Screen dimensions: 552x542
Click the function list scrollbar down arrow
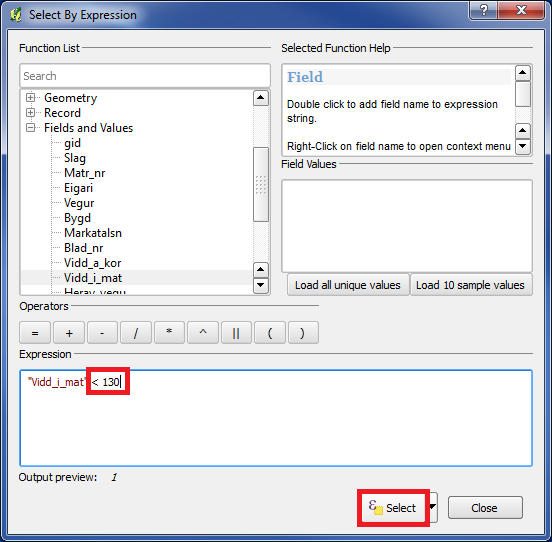[x=261, y=285]
